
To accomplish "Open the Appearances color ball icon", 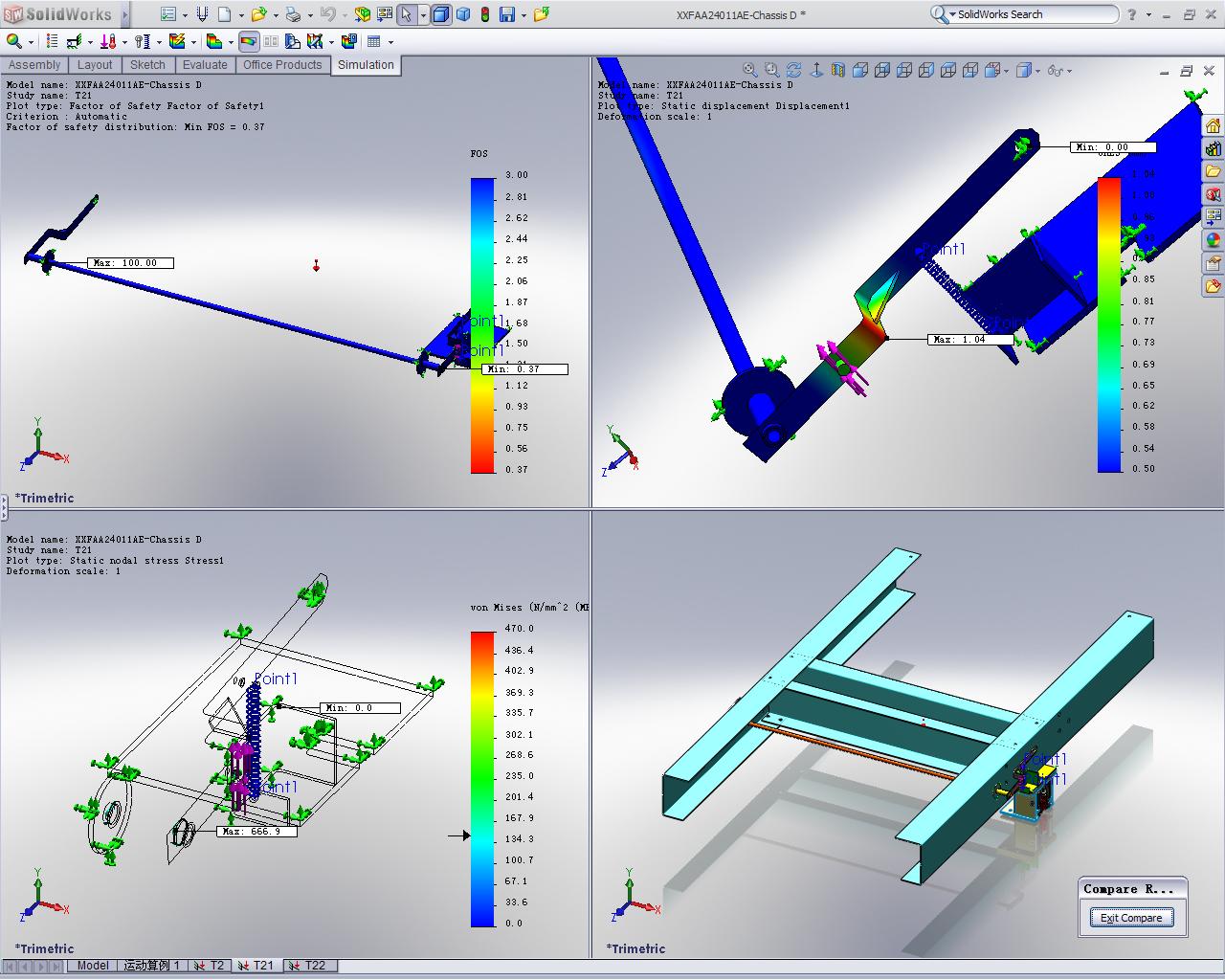I will coord(1214,240).
